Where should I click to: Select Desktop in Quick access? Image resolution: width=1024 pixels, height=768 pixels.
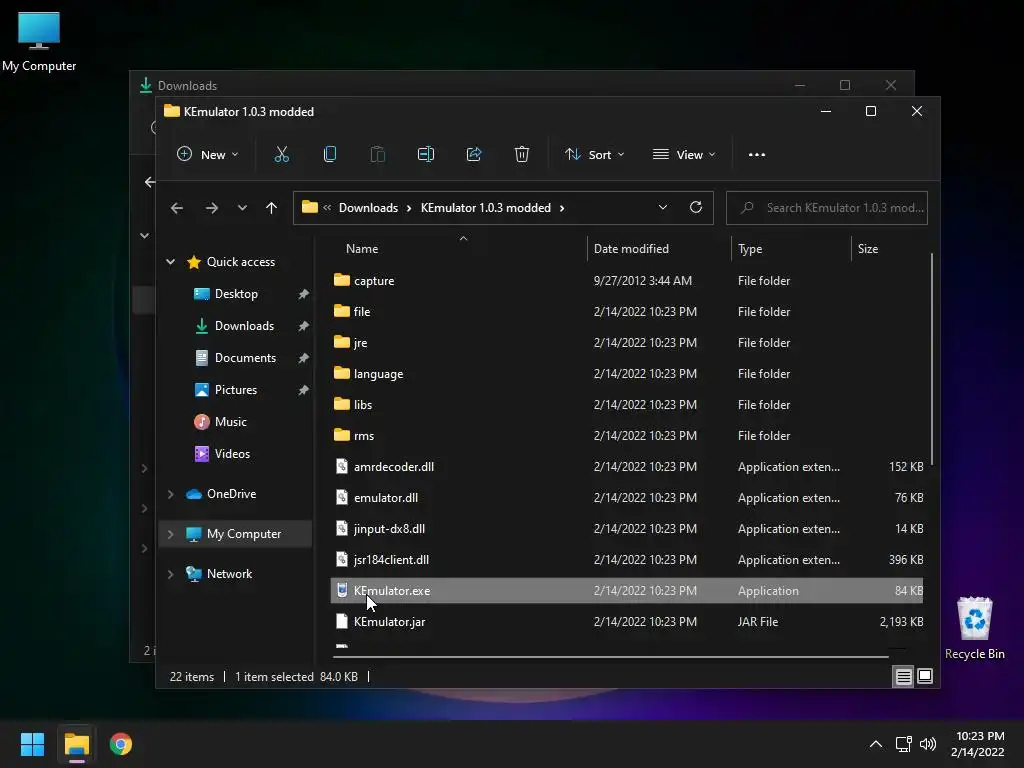coord(236,294)
